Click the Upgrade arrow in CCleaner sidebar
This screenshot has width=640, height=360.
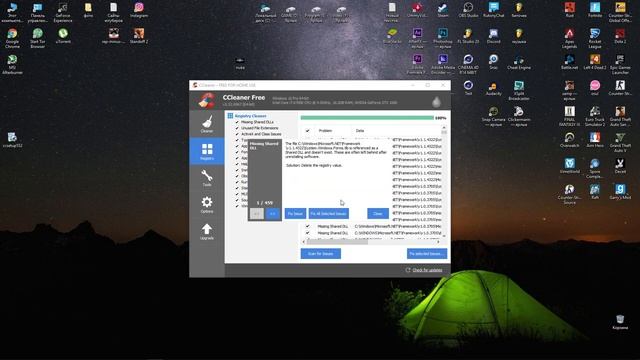coord(207,231)
